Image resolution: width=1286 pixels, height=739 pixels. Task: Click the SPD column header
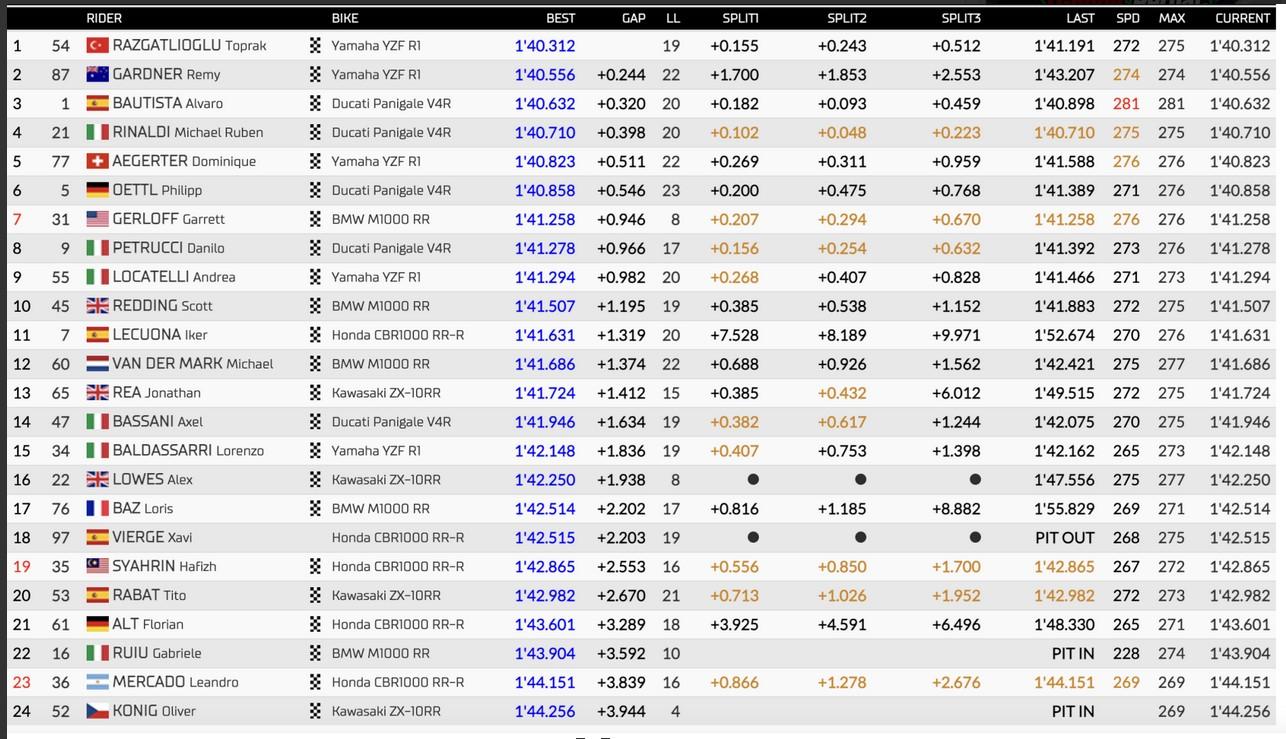[x=1127, y=18]
